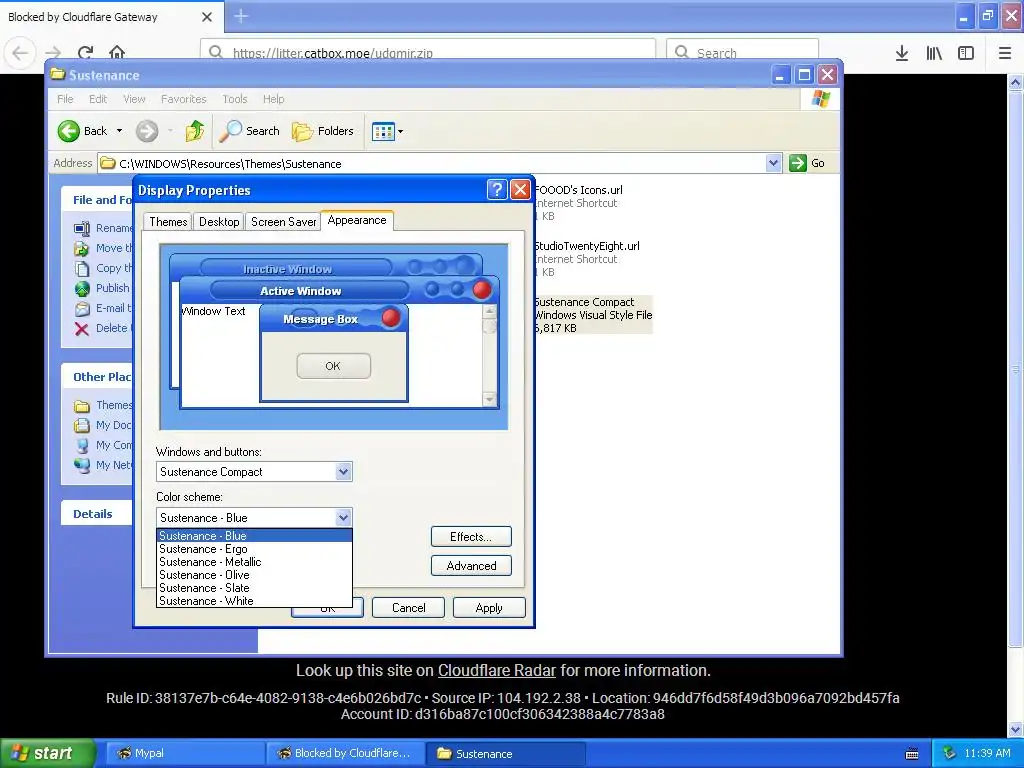Expand the Details panel header
Screen dimensions: 1024x768
coord(97,514)
